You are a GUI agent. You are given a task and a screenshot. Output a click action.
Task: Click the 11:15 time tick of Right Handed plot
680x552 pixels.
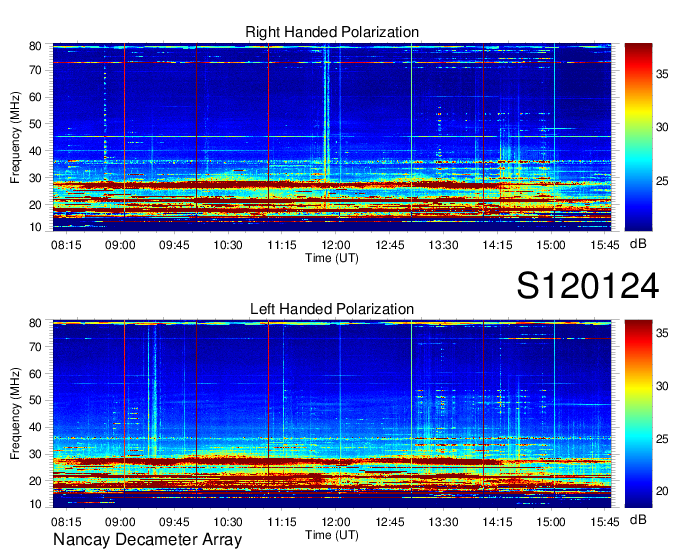(x=282, y=245)
